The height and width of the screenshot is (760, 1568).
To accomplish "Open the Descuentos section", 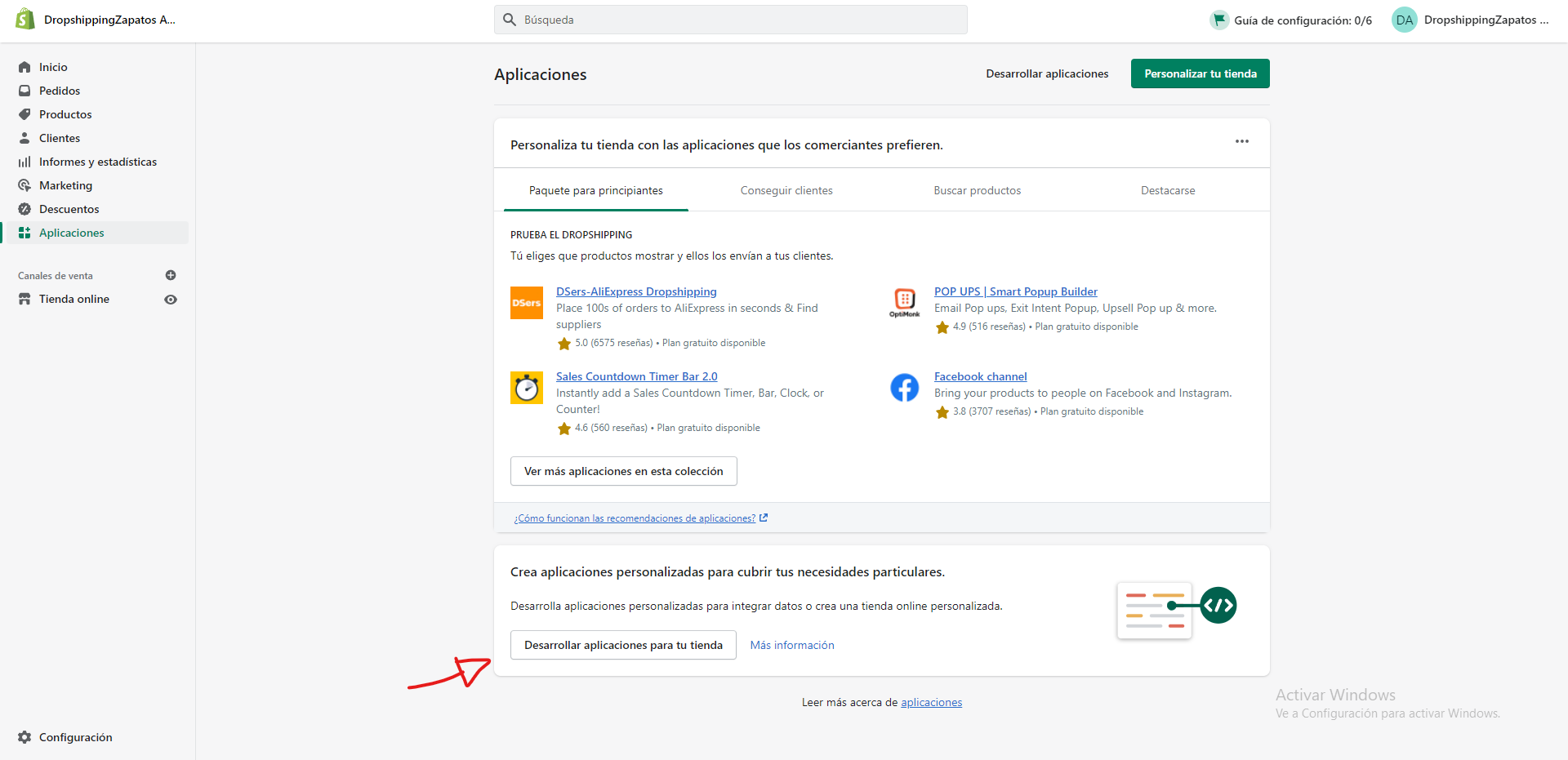I will (68, 209).
